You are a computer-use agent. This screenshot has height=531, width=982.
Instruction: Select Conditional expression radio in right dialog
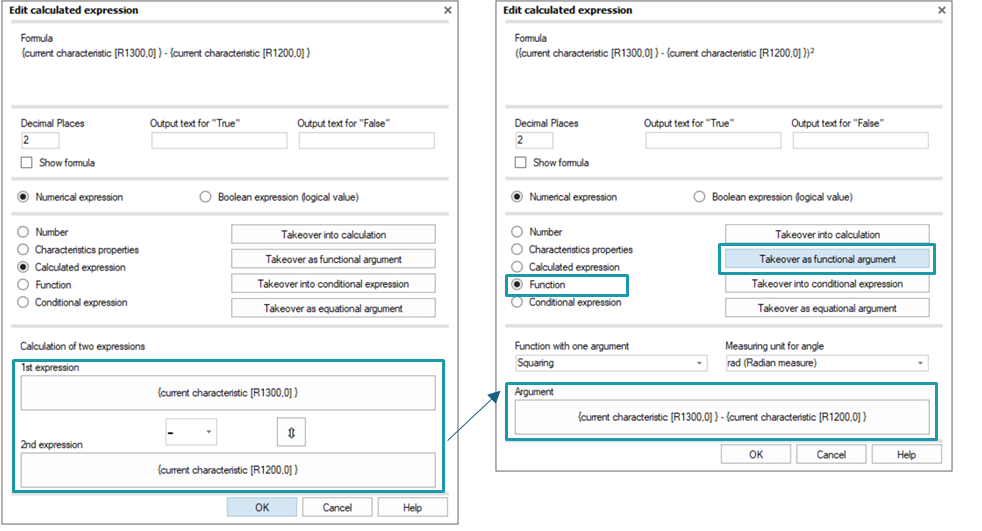pyautogui.click(x=517, y=302)
